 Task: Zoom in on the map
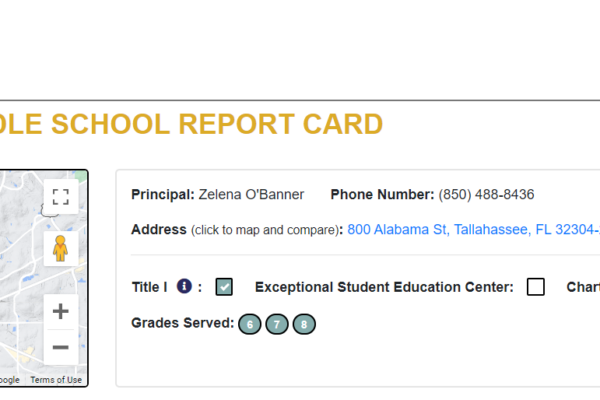click(60, 311)
